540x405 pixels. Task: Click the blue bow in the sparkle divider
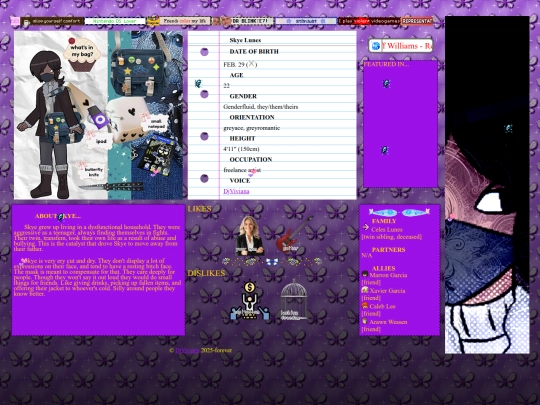(272, 262)
